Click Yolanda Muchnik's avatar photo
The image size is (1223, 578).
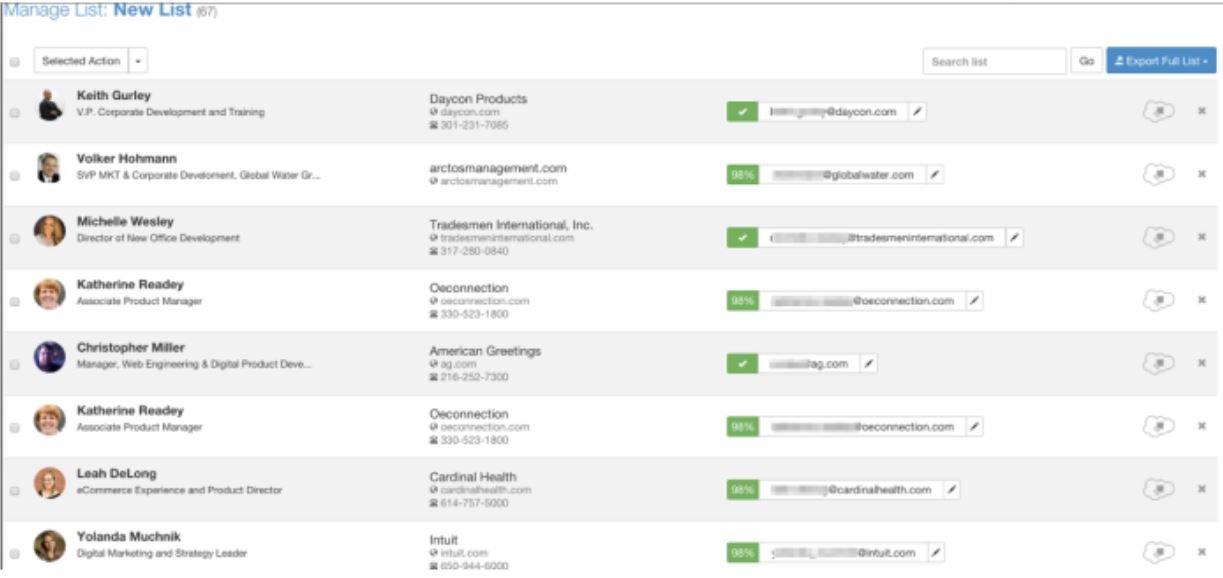click(x=50, y=546)
